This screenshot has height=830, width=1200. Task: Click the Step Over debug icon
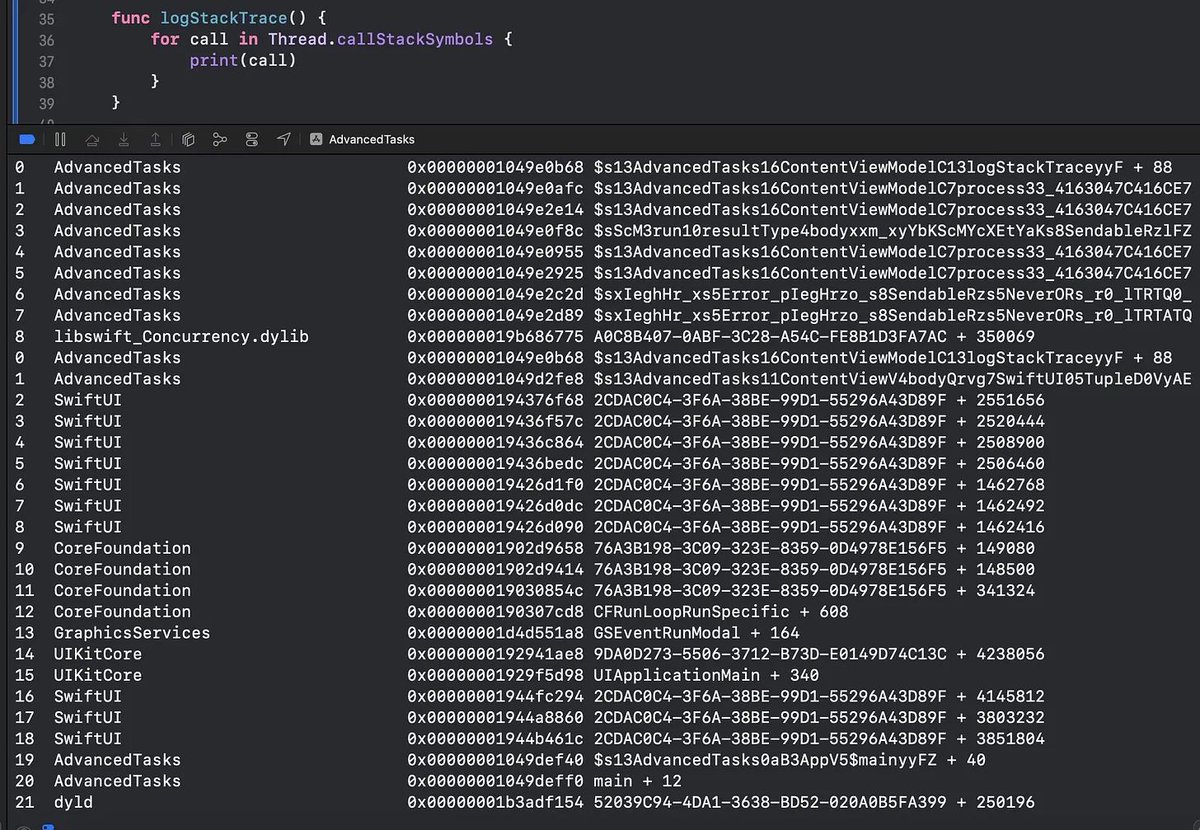coord(92,139)
